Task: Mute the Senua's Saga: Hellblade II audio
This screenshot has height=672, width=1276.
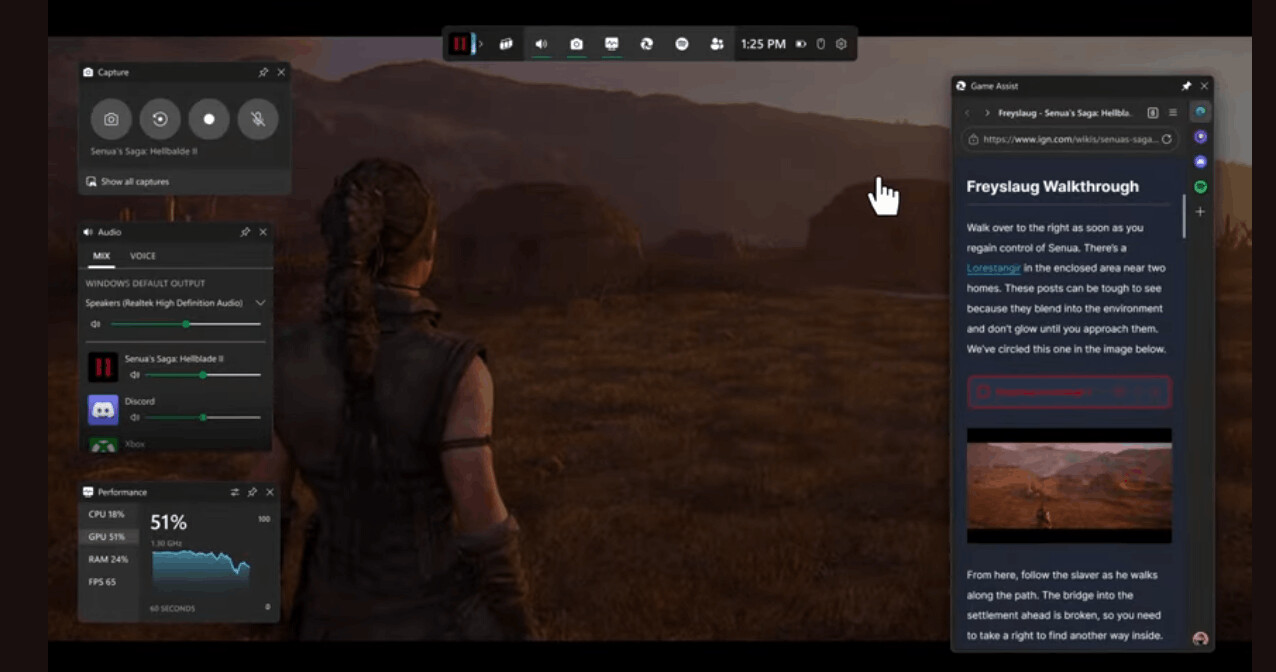Action: coord(134,375)
